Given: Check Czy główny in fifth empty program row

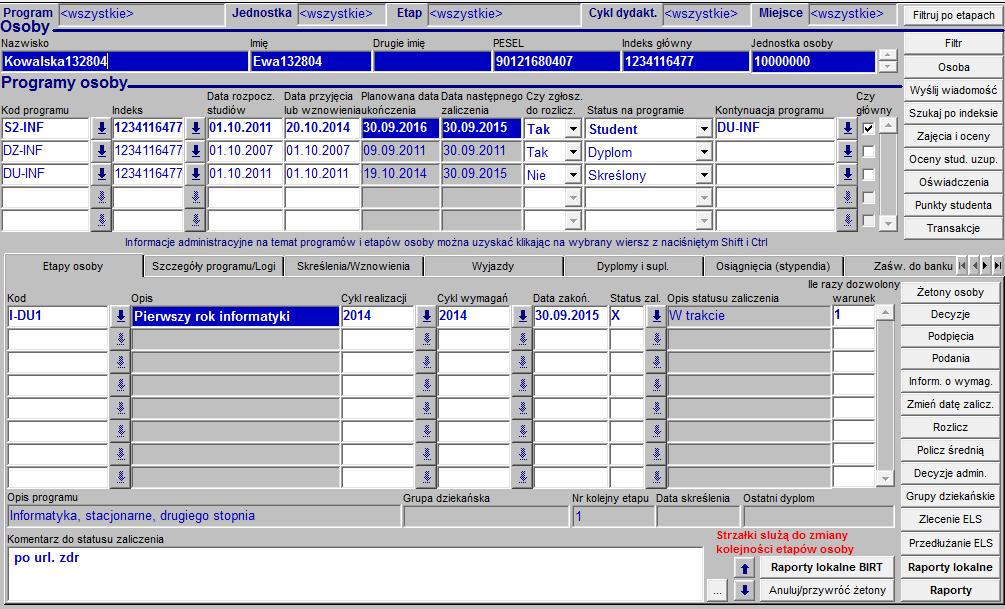Looking at the screenshot, I should pos(868,221).
